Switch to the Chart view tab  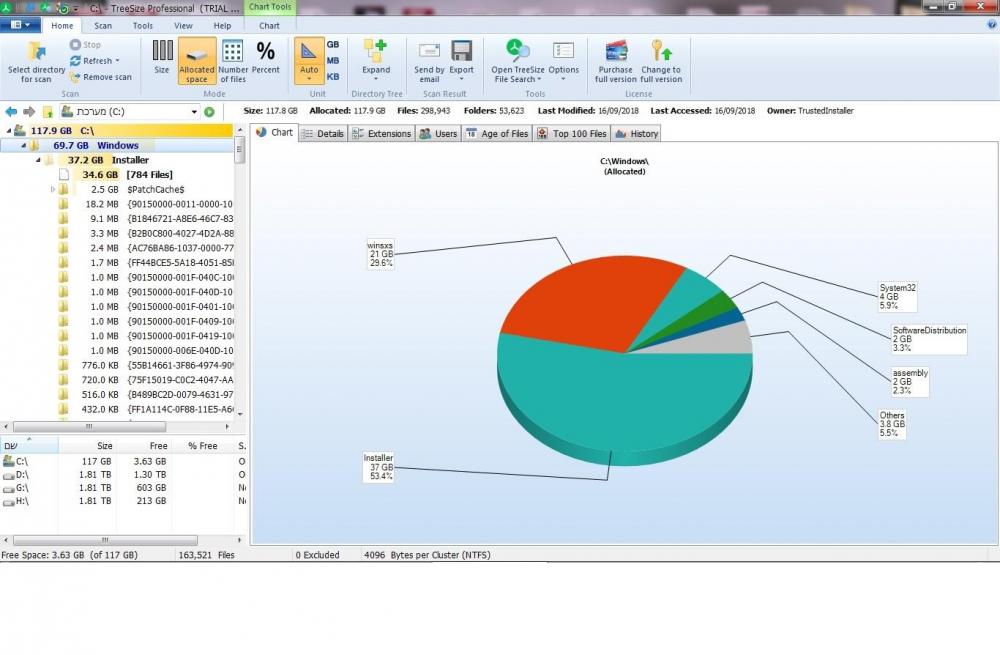pos(274,133)
